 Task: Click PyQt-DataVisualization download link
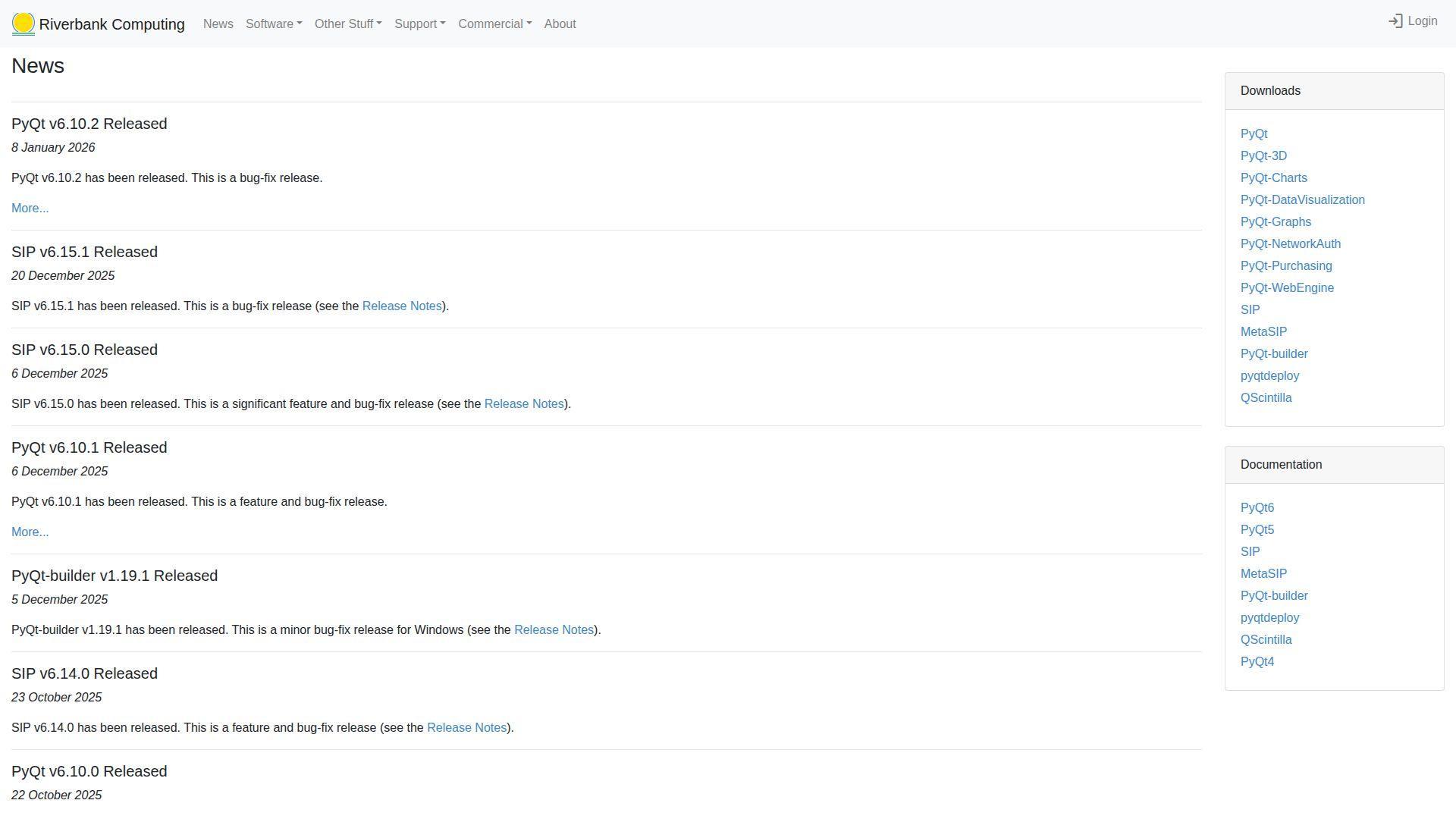tap(1302, 200)
